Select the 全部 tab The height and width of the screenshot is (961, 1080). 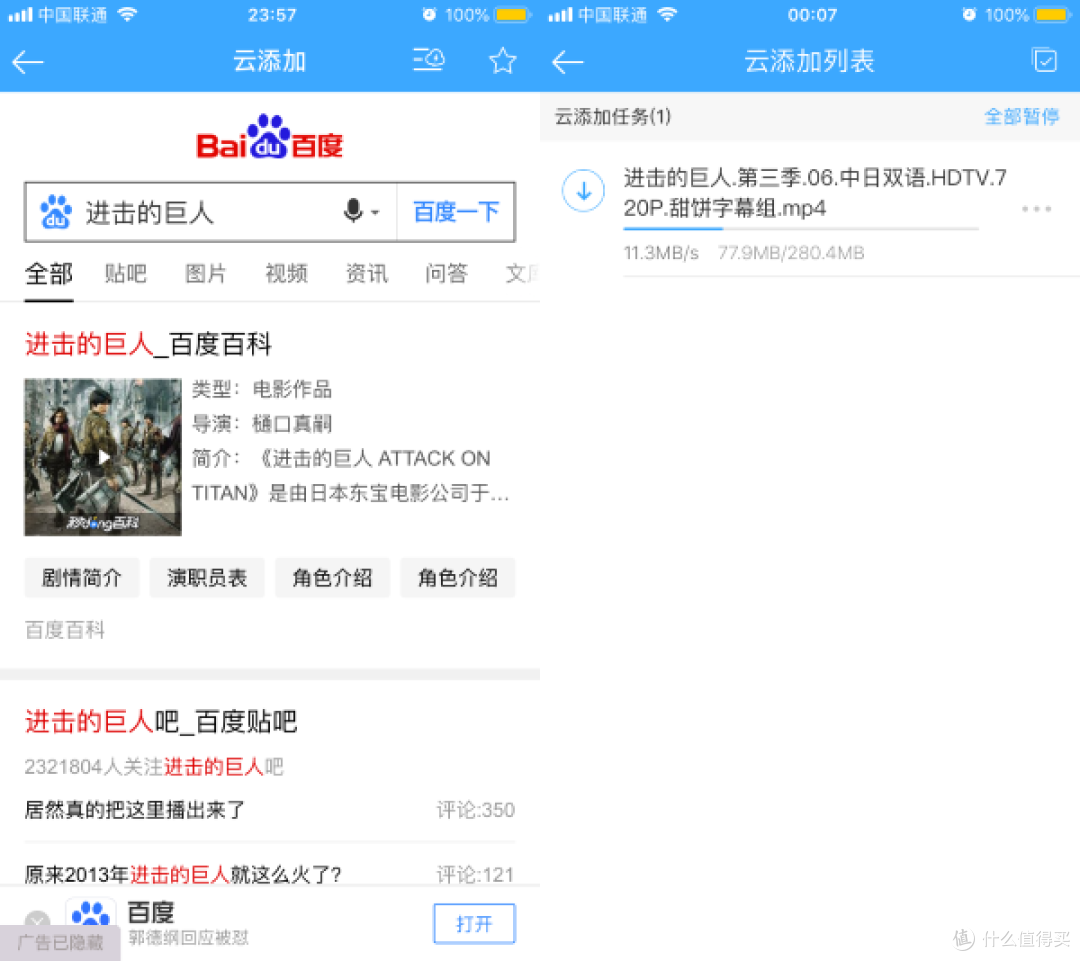click(x=48, y=274)
